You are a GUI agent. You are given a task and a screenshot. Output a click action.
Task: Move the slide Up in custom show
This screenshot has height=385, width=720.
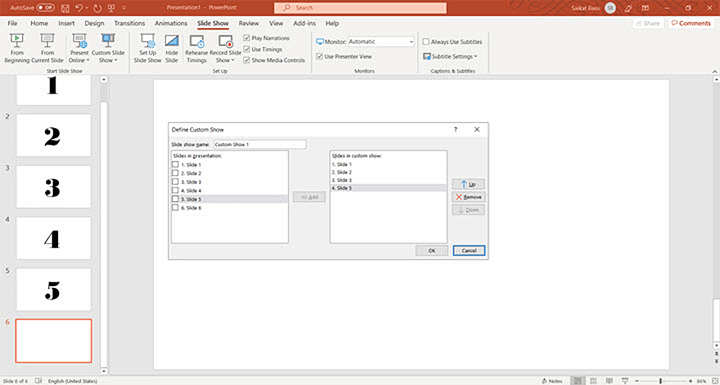(468, 184)
